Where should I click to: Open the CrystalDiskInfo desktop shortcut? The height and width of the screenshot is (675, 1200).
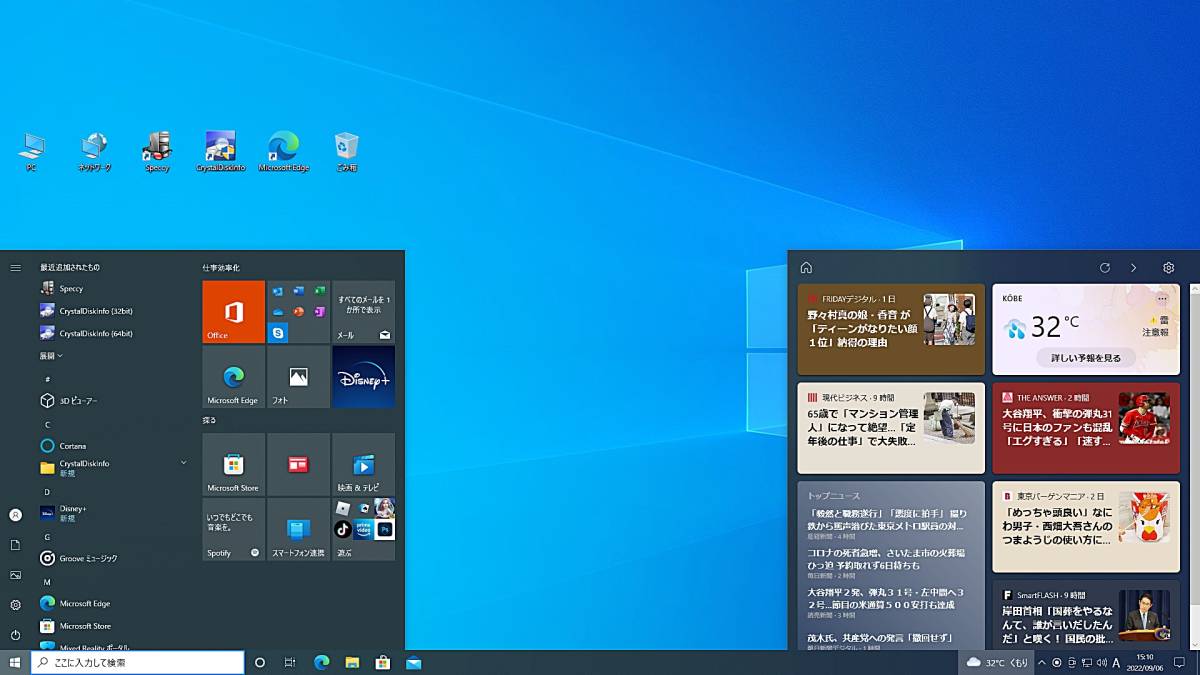(x=221, y=151)
